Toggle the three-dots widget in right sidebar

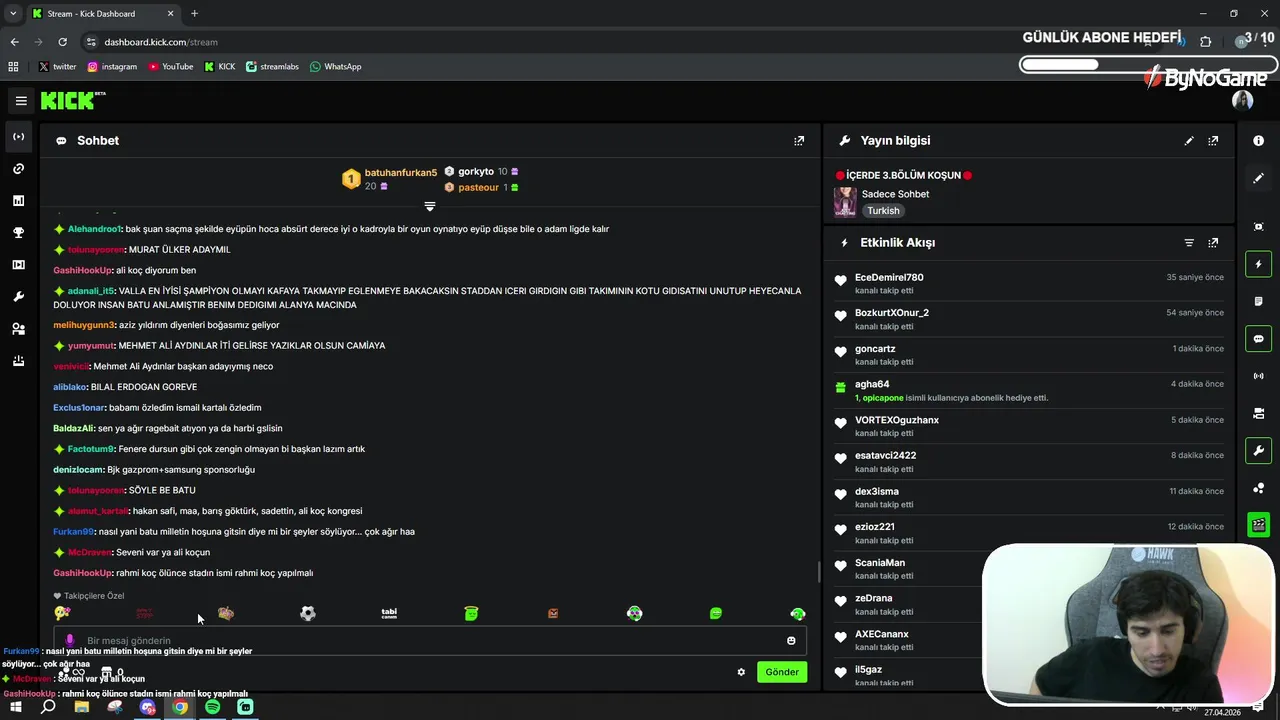(1259, 488)
